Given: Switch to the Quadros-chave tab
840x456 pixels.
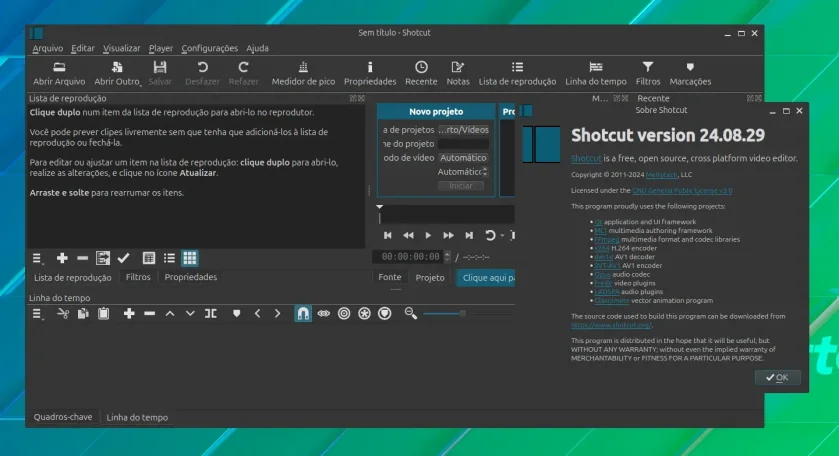Looking at the screenshot, I should click(63, 417).
